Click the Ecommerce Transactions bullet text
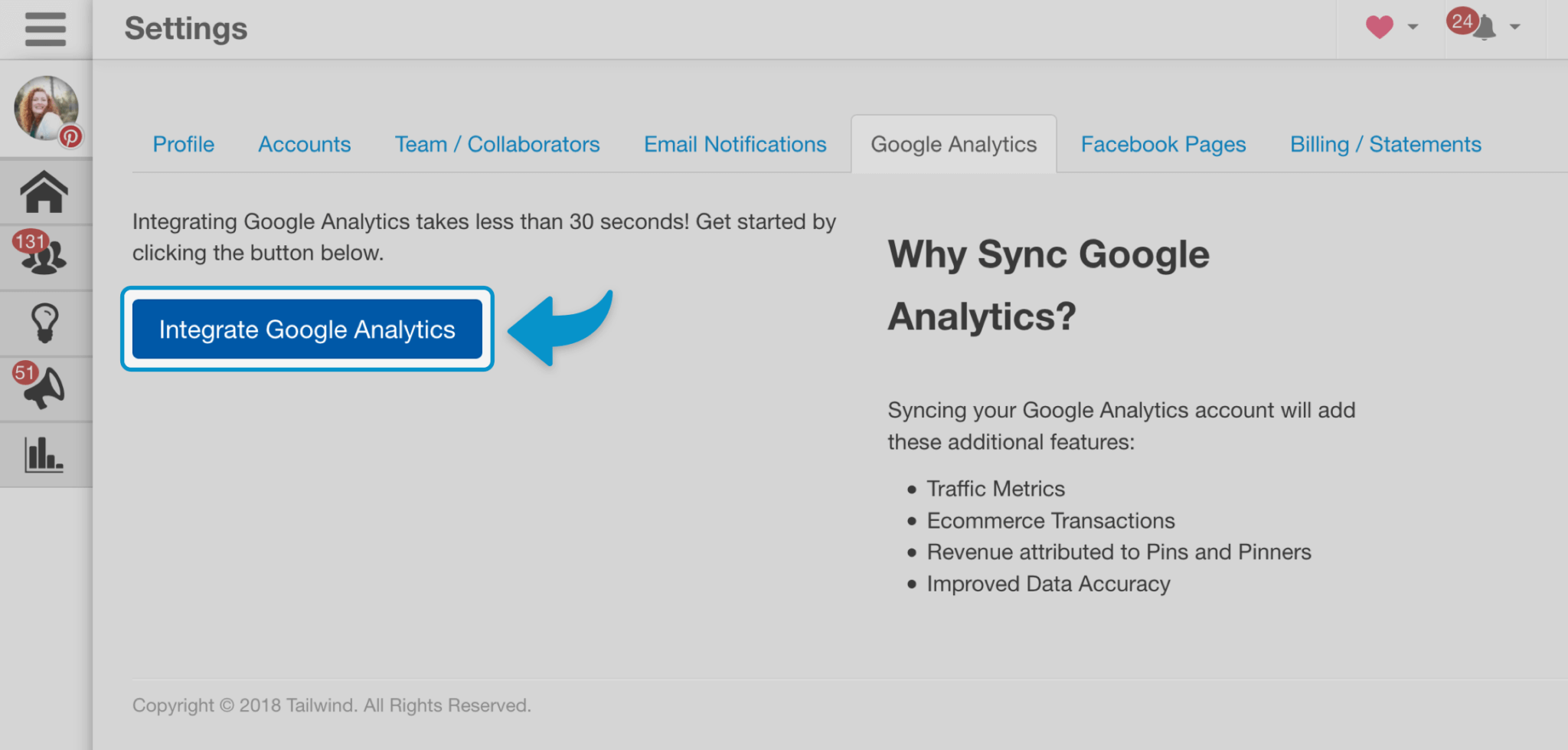 1050,521
